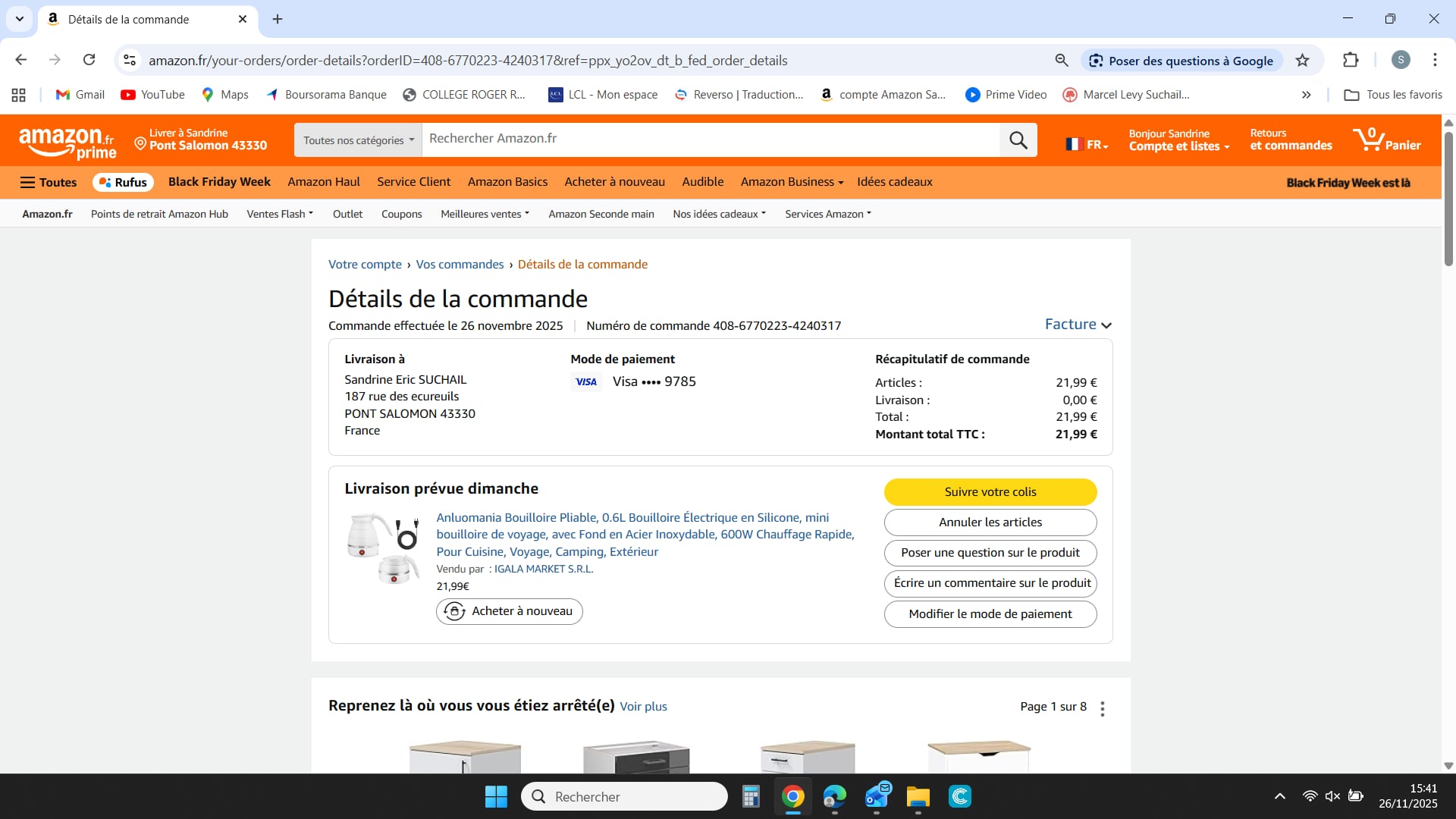1456x819 pixels.
Task: Expand the Ventes Flash menu
Action: click(280, 214)
